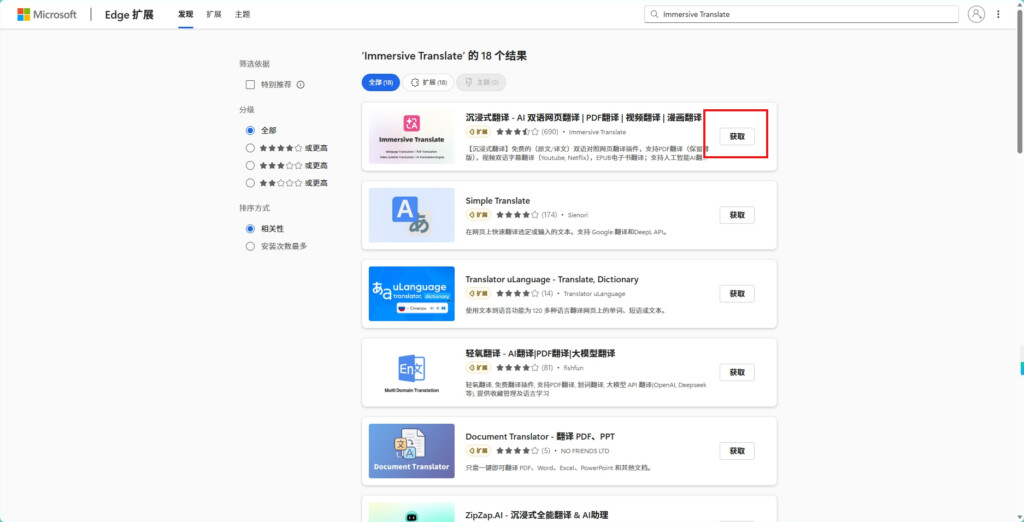Viewport: 1024px width, 522px height.
Task: Open the uLanguage translator thumbnail
Action: 411,293
